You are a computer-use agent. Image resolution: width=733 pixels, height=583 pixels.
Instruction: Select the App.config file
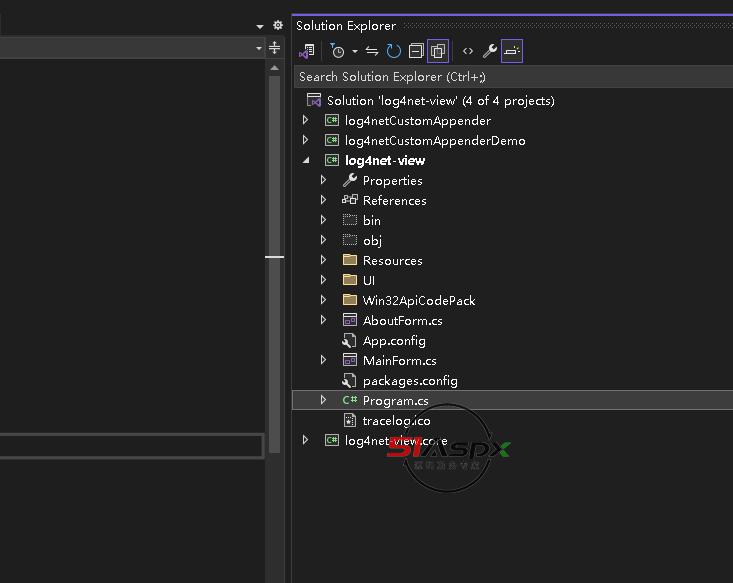394,341
